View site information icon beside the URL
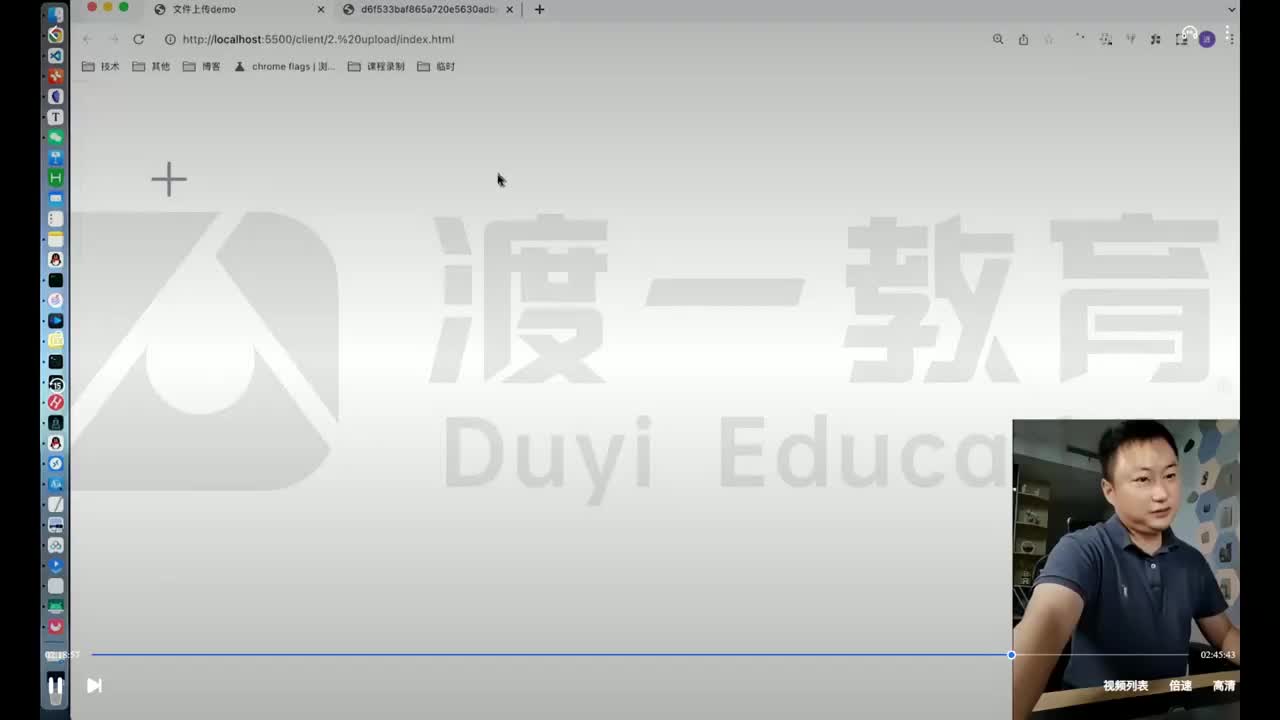 (x=170, y=39)
